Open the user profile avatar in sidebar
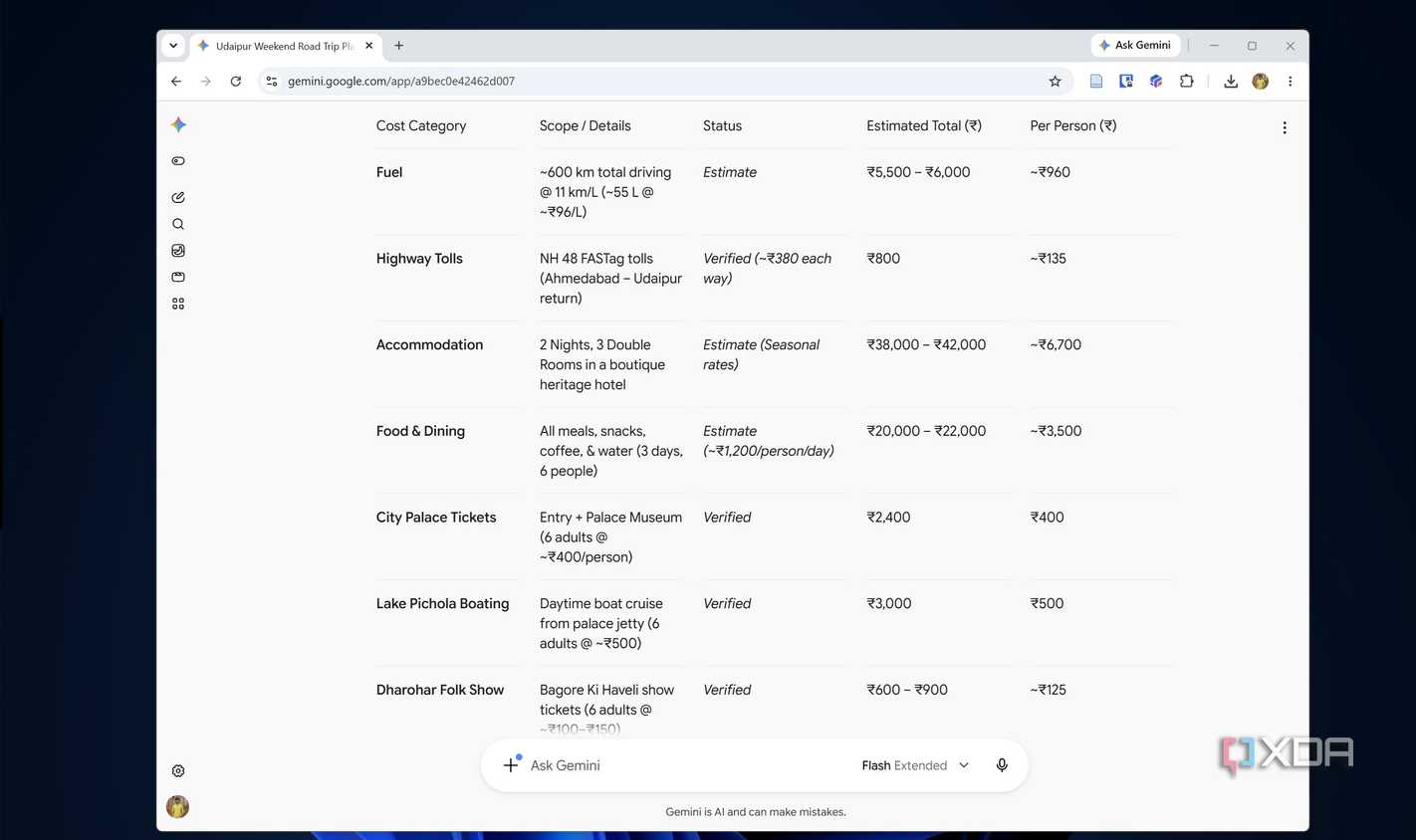The height and width of the screenshot is (840, 1416). (178, 806)
